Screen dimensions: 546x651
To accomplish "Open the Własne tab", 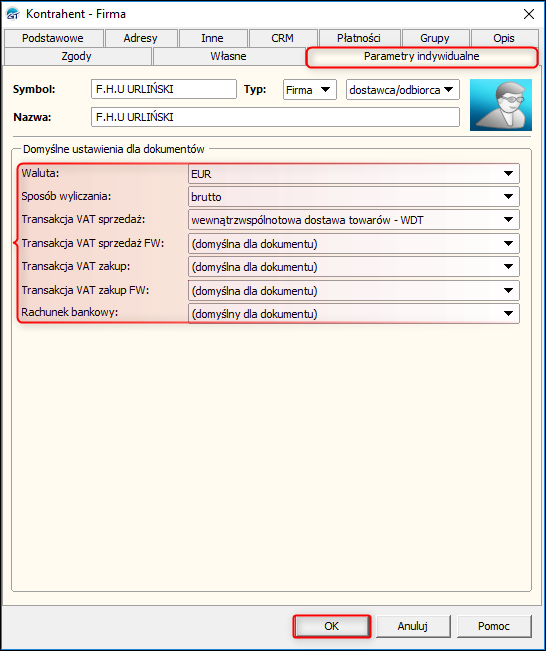I will point(228,56).
